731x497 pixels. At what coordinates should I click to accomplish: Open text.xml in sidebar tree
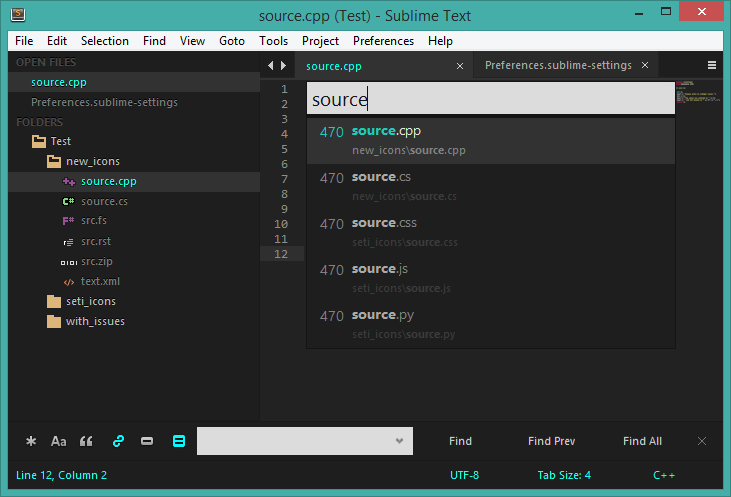point(100,282)
